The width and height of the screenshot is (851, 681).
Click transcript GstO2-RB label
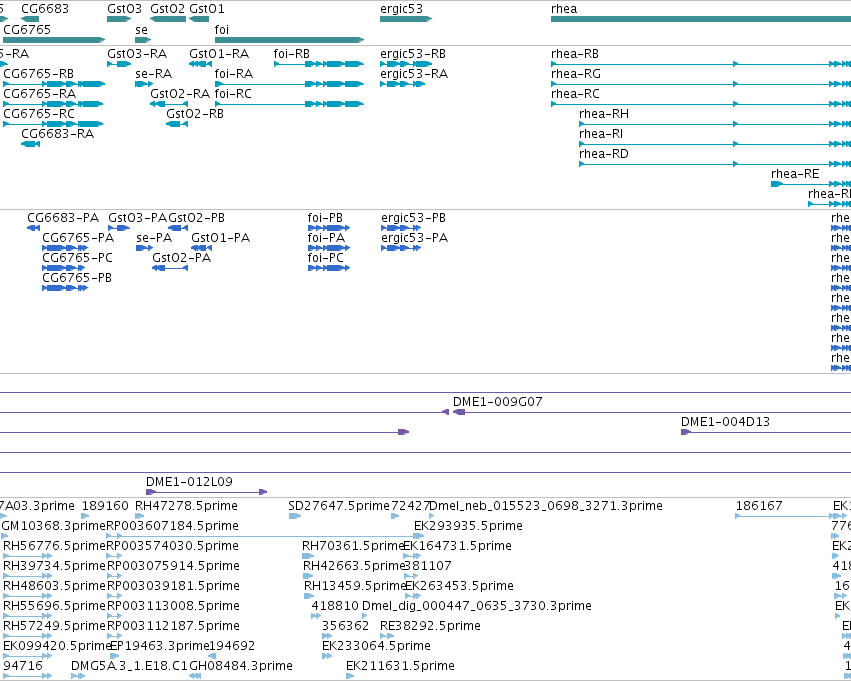click(x=195, y=114)
